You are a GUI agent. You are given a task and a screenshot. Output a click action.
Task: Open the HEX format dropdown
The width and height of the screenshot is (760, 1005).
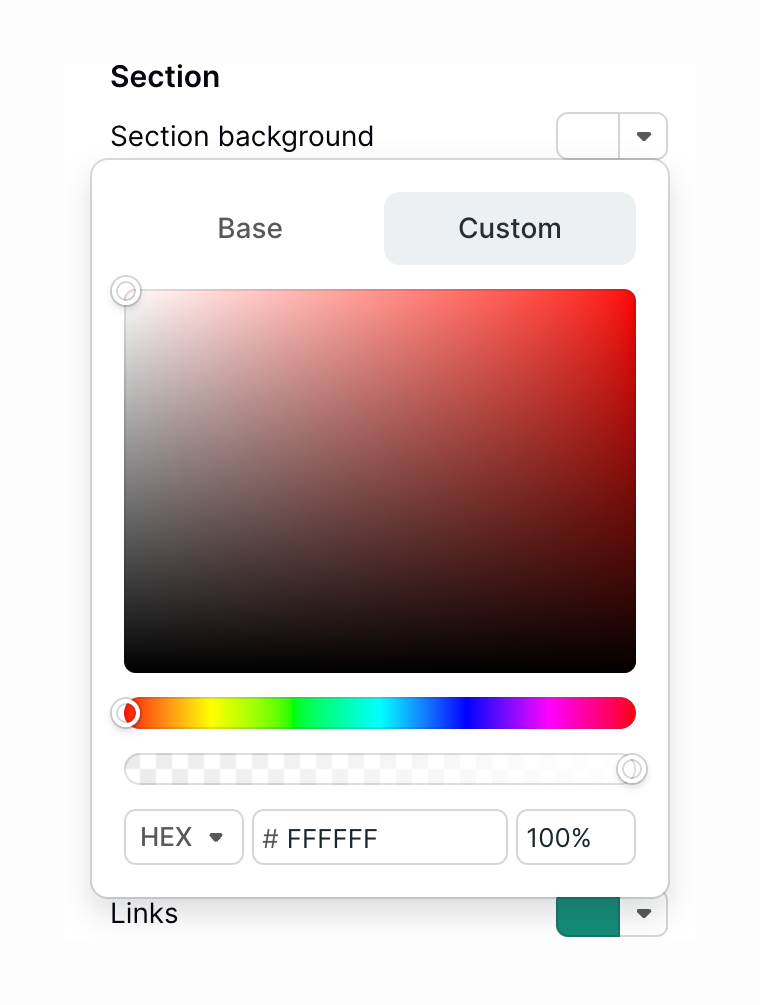(x=184, y=837)
